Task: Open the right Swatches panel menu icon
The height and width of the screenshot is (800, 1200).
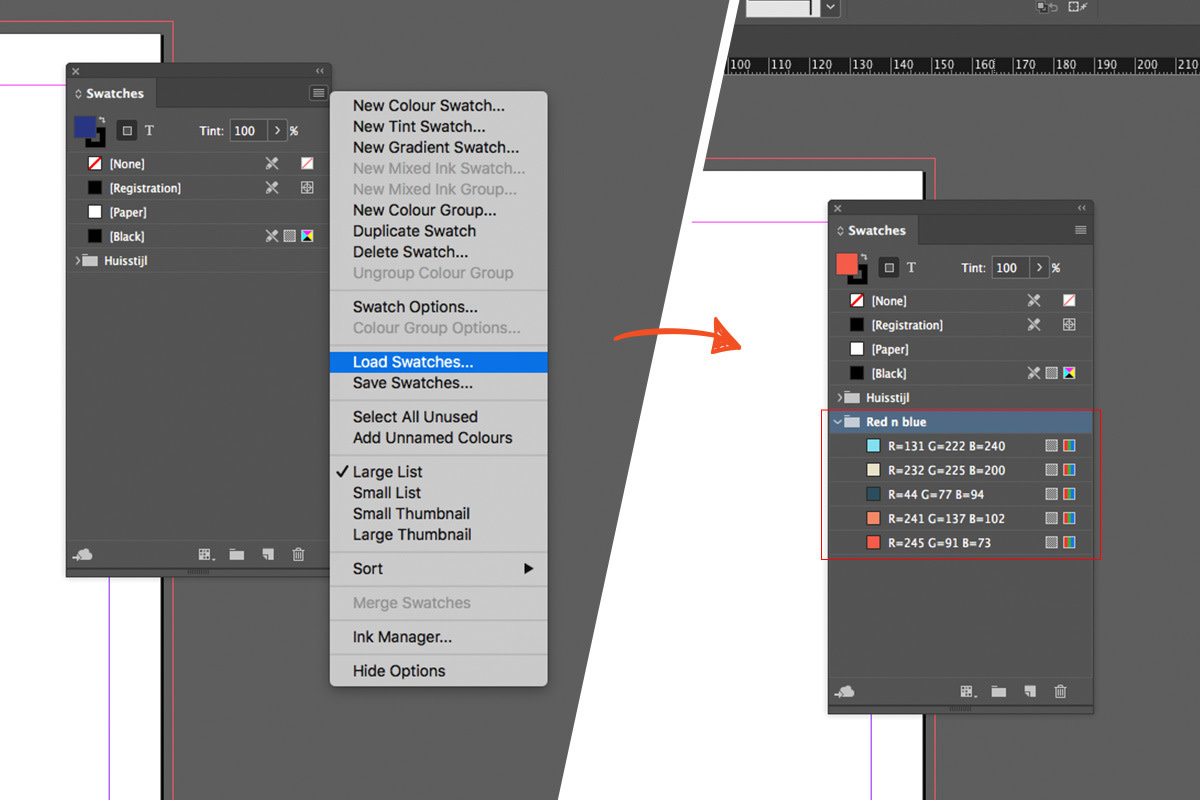Action: coord(1081,230)
